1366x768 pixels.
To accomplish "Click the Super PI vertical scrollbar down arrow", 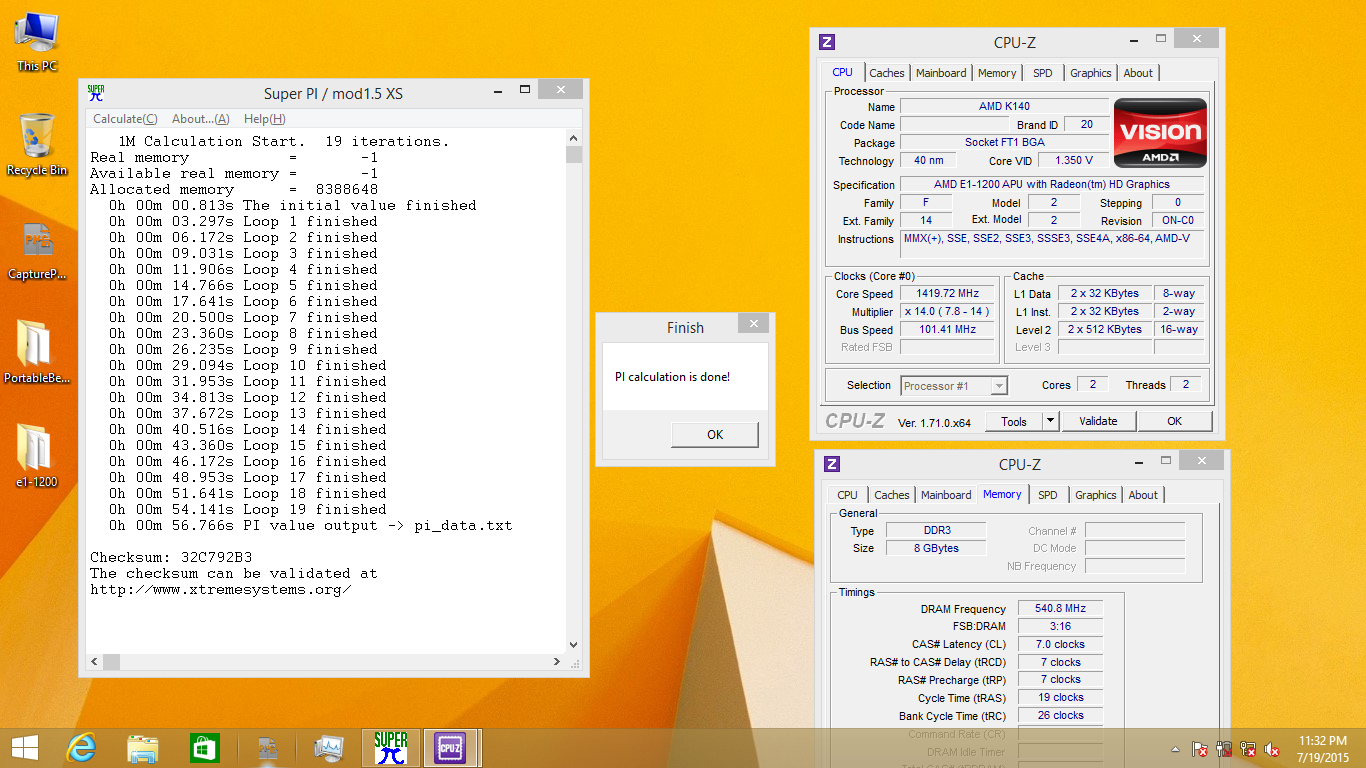I will click(x=574, y=645).
